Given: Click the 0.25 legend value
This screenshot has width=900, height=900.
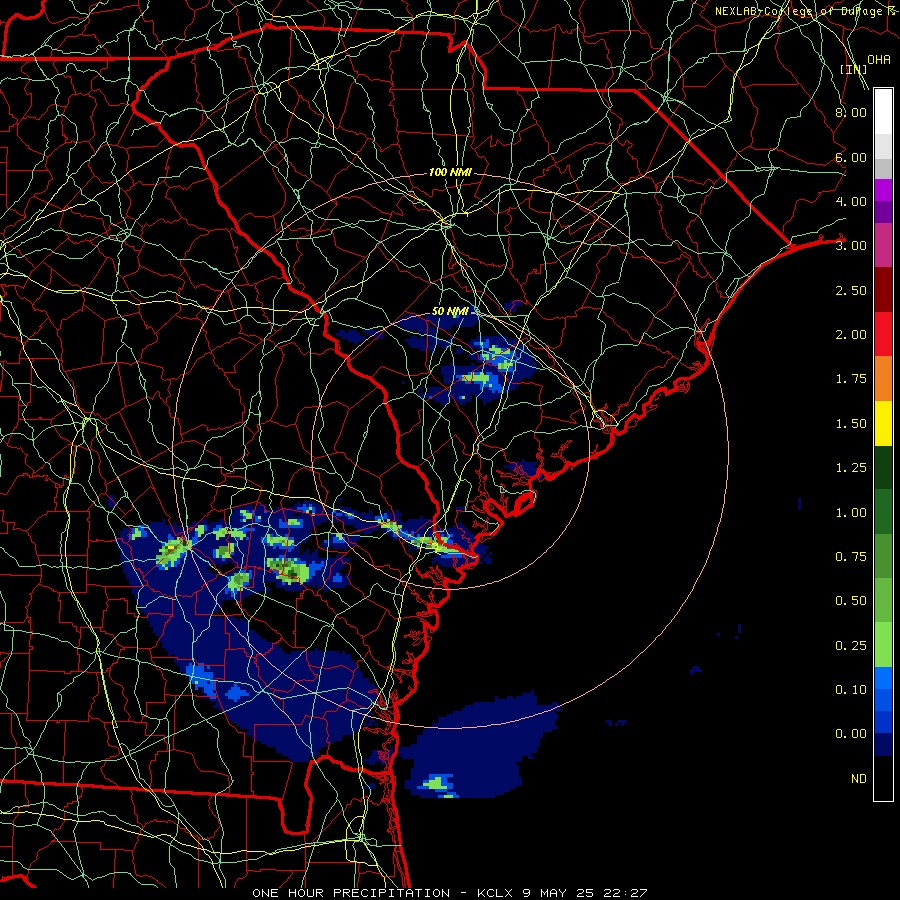Looking at the screenshot, I should click(x=851, y=646).
